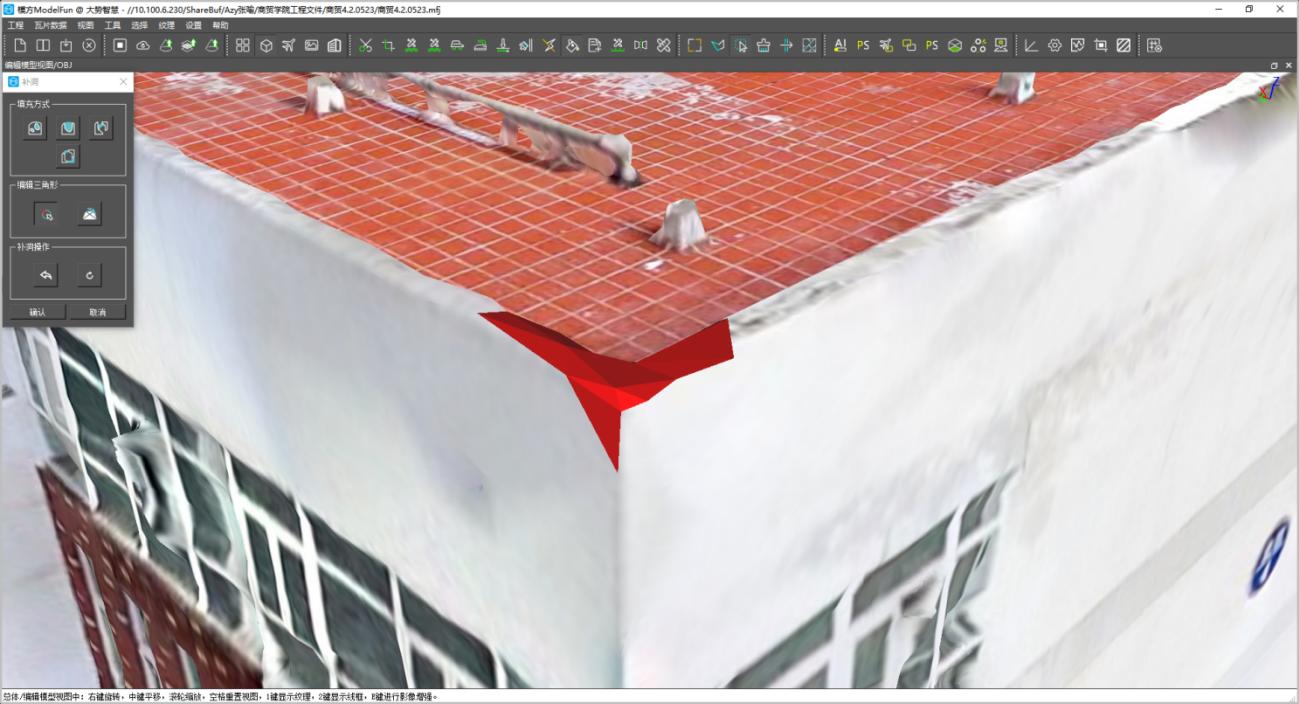Screen dimensions: 1299x704
Task: Click the status bar hint text at the bottom
Action: coord(221,697)
